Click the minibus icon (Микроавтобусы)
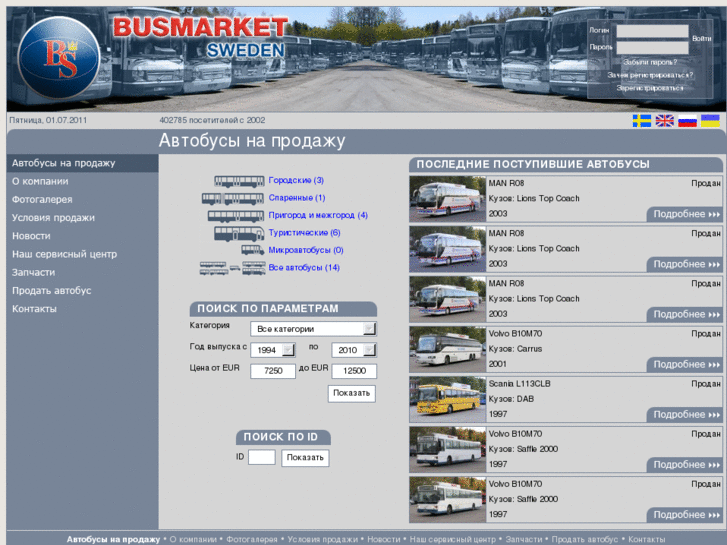727x545 pixels. 253,250
